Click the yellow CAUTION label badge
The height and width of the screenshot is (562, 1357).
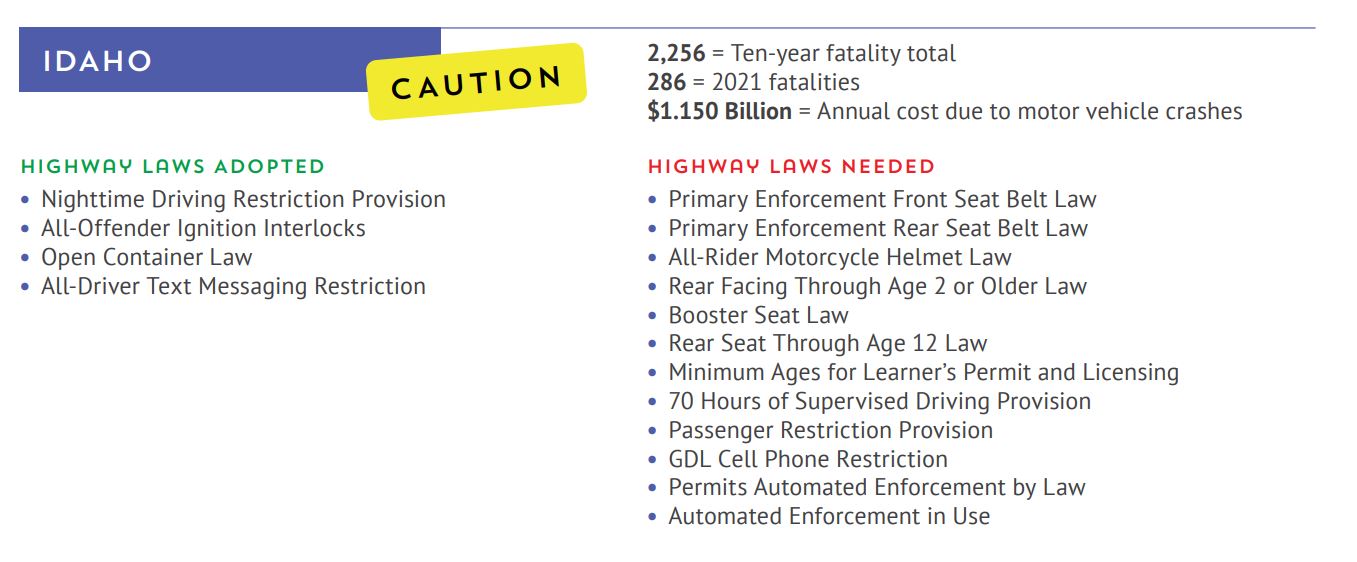[x=476, y=82]
